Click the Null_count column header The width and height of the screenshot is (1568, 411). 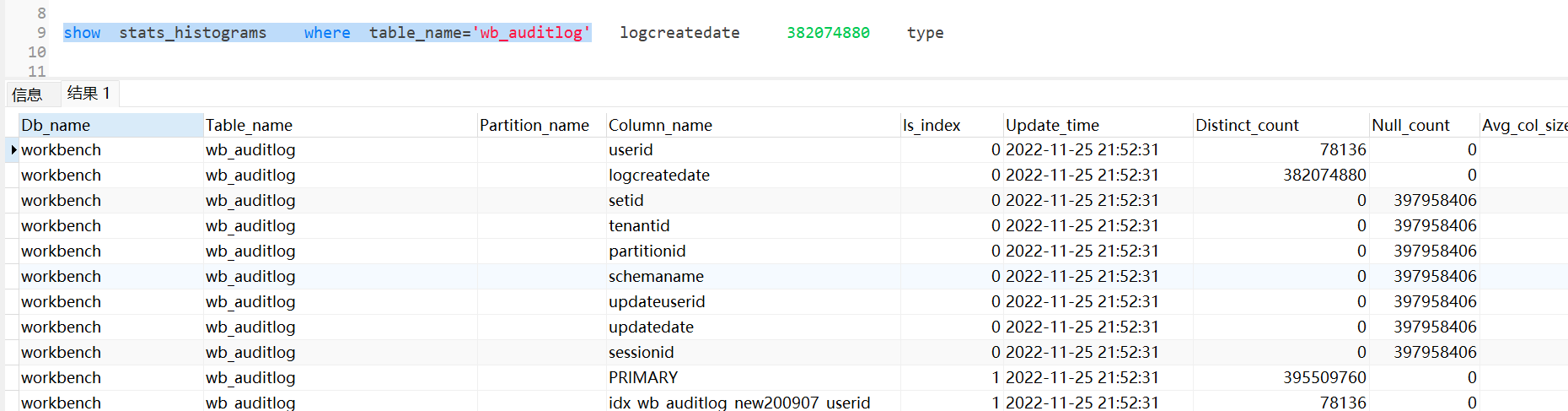point(1410,125)
